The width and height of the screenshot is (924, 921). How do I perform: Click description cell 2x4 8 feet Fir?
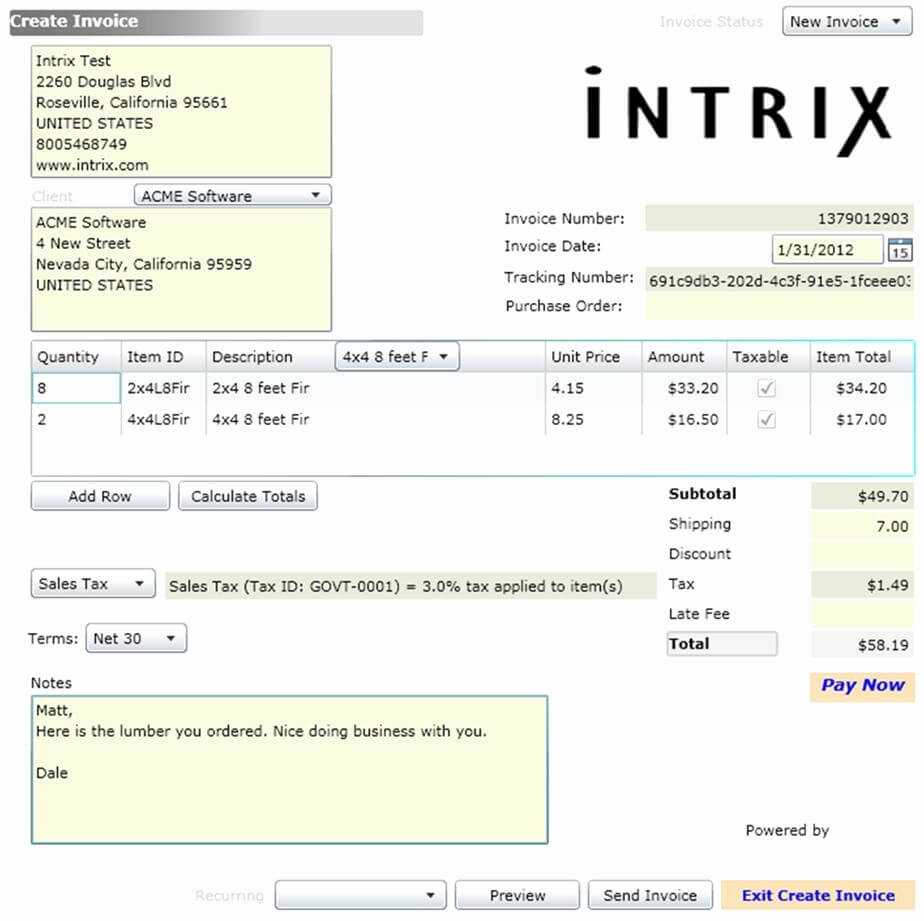(x=376, y=388)
